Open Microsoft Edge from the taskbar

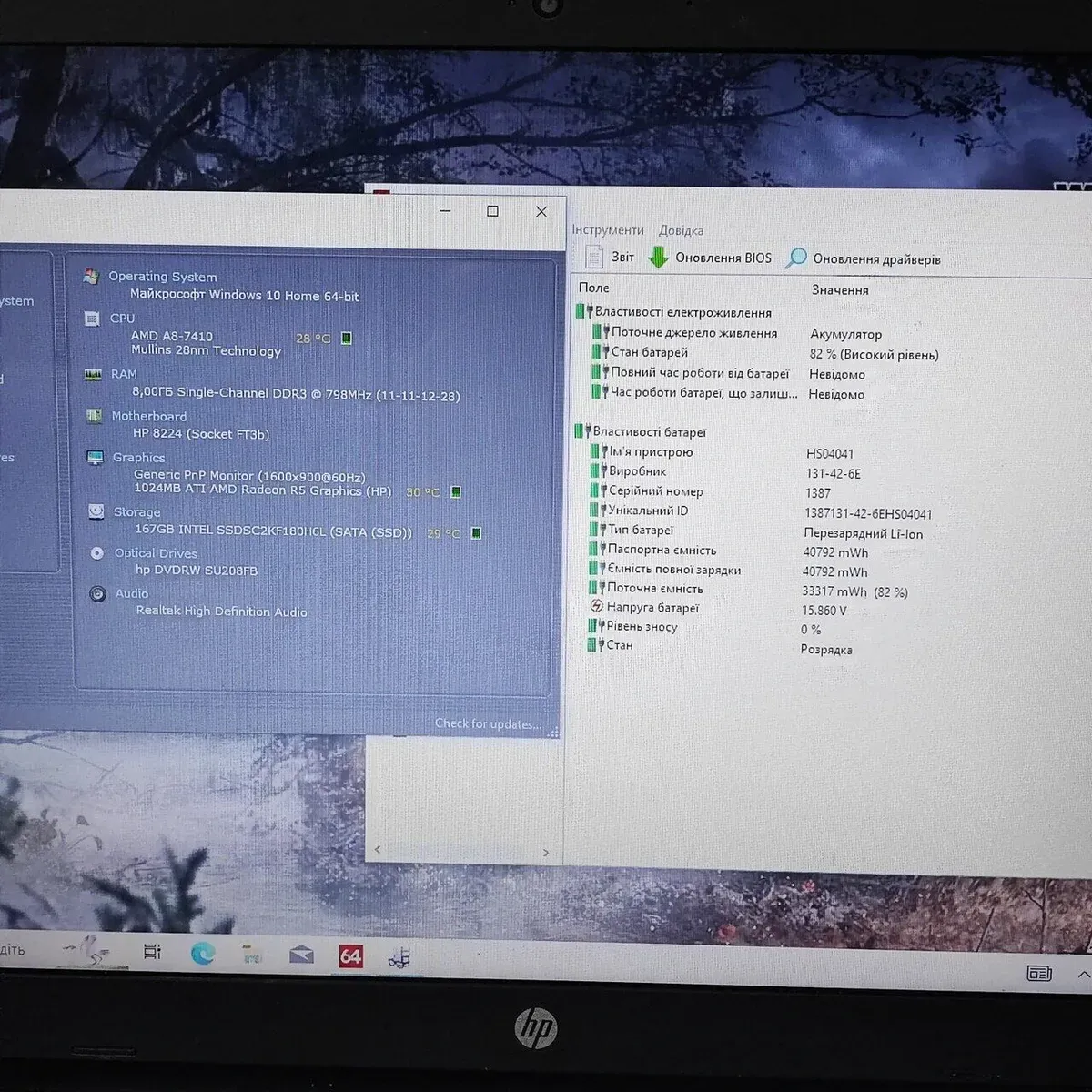tap(203, 954)
